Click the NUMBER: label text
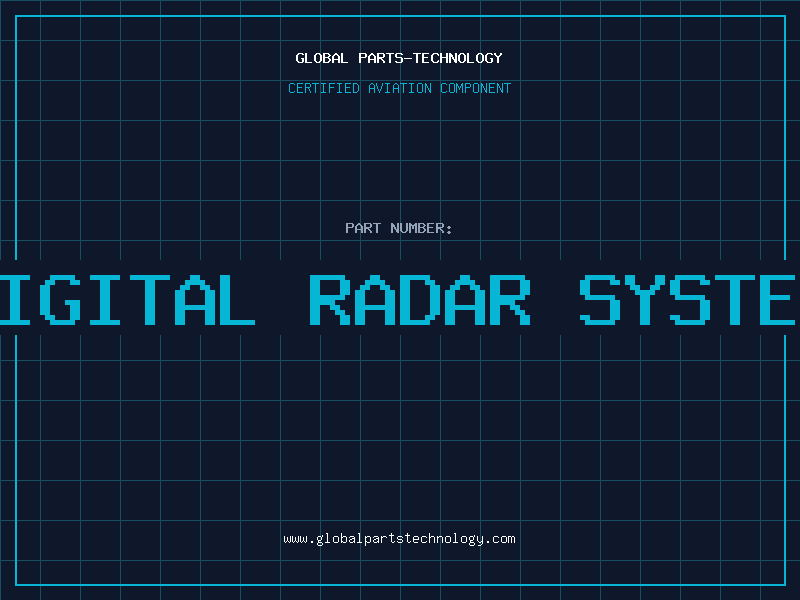 [421, 228]
